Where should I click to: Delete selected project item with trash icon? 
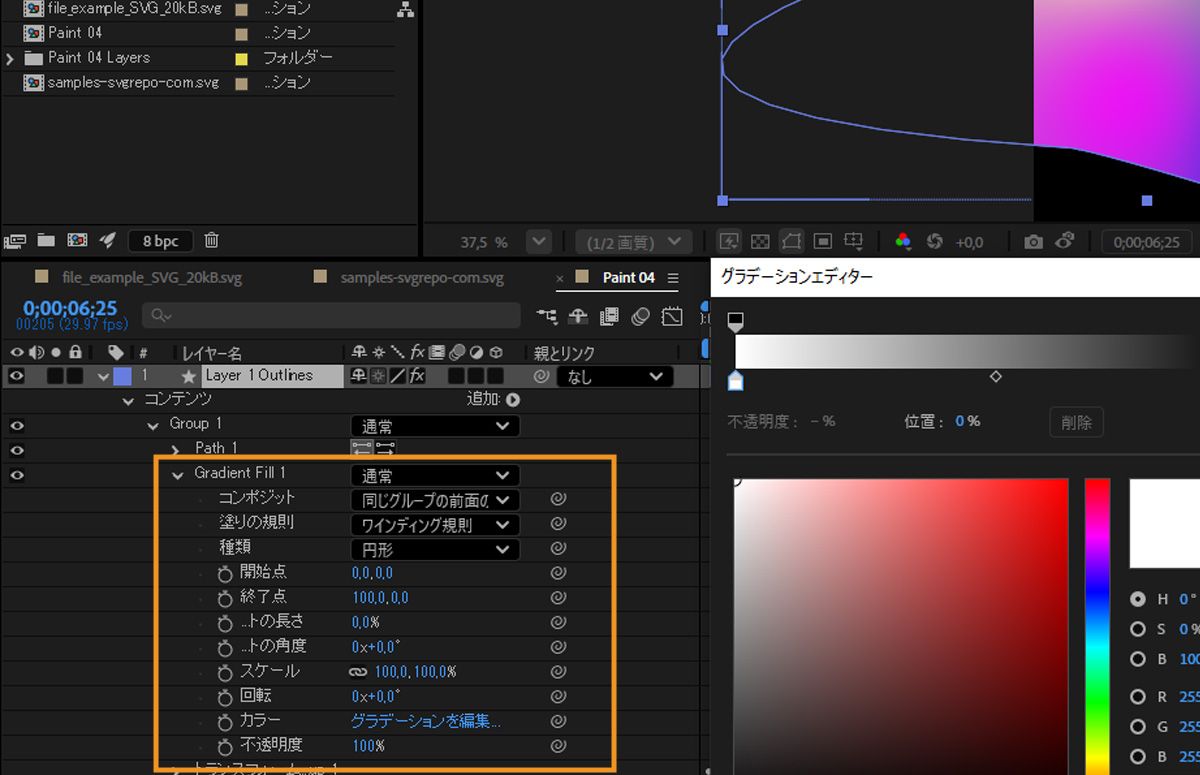tap(211, 240)
